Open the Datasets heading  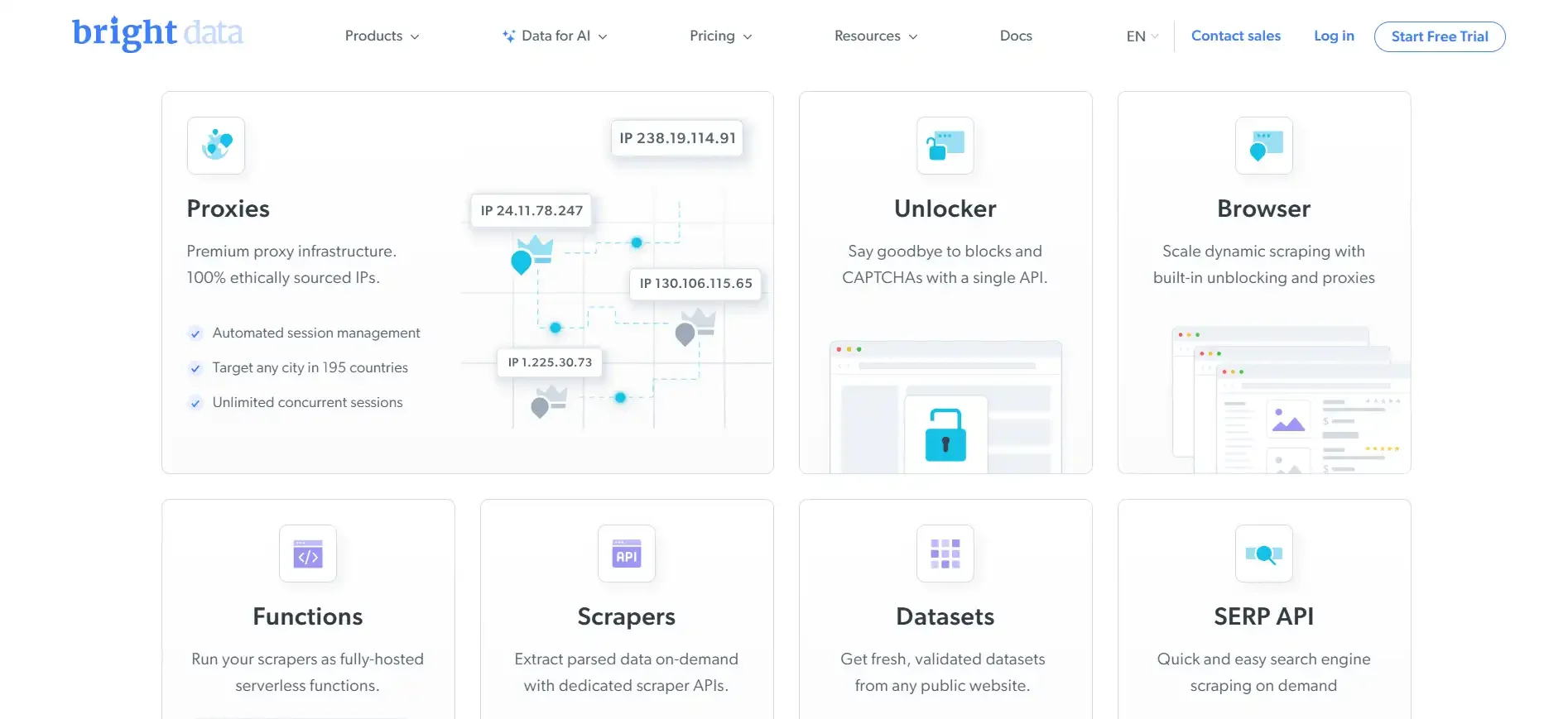click(x=945, y=616)
